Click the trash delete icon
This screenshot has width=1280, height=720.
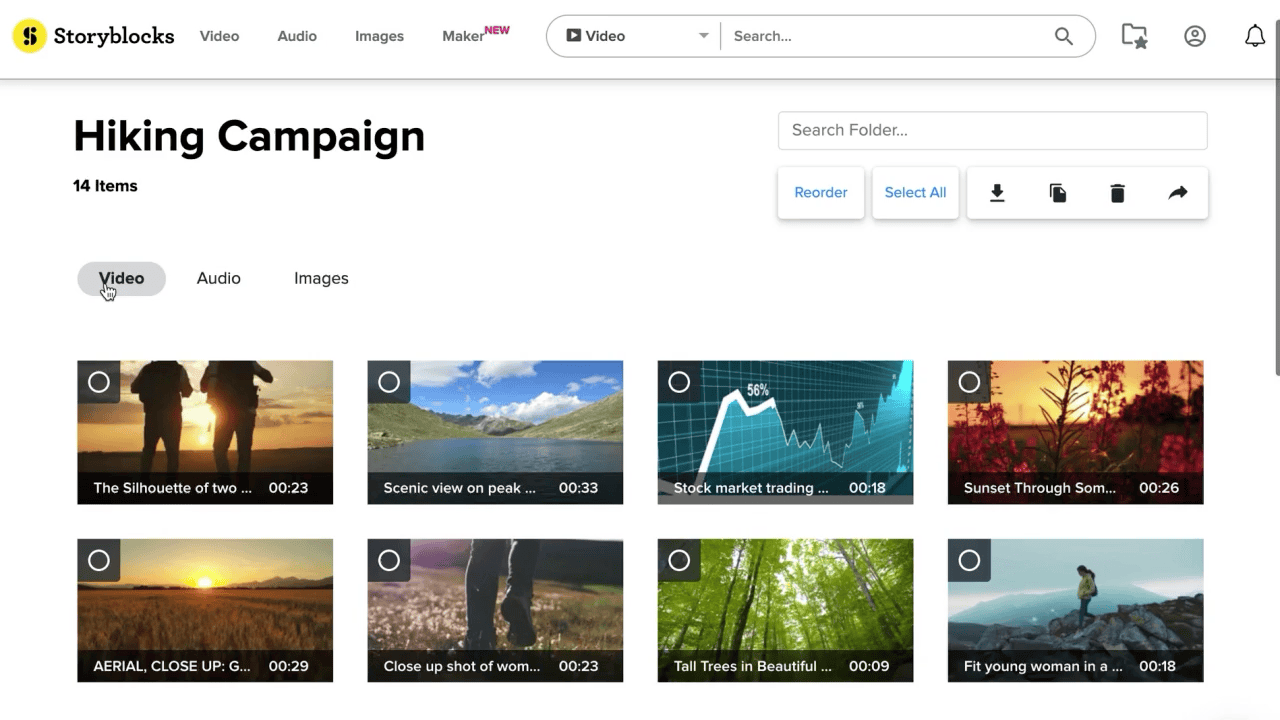pos(1118,193)
